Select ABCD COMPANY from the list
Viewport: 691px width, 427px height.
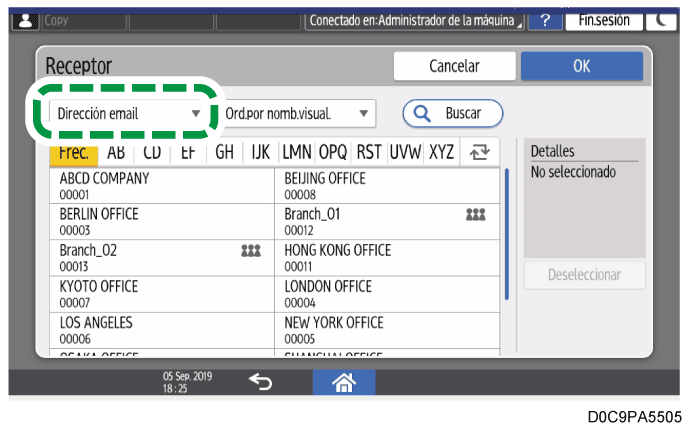click(x=161, y=186)
